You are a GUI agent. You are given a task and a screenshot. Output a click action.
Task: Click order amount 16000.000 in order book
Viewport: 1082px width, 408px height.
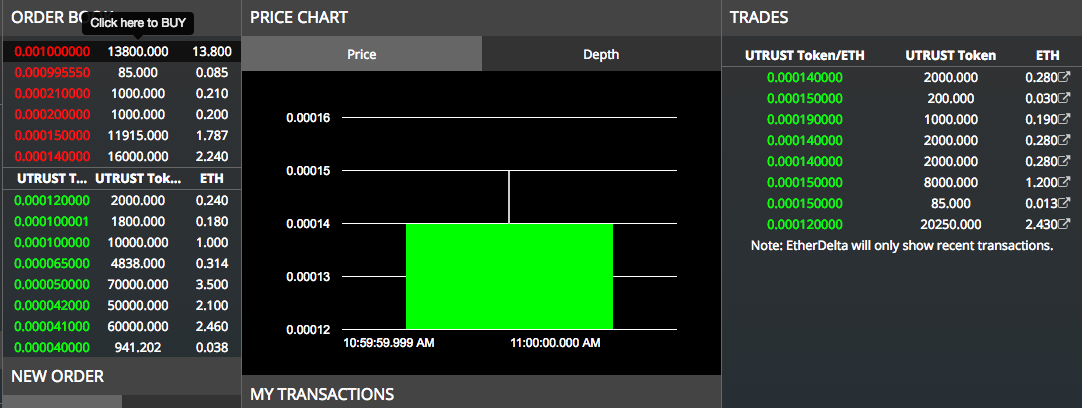(137, 156)
